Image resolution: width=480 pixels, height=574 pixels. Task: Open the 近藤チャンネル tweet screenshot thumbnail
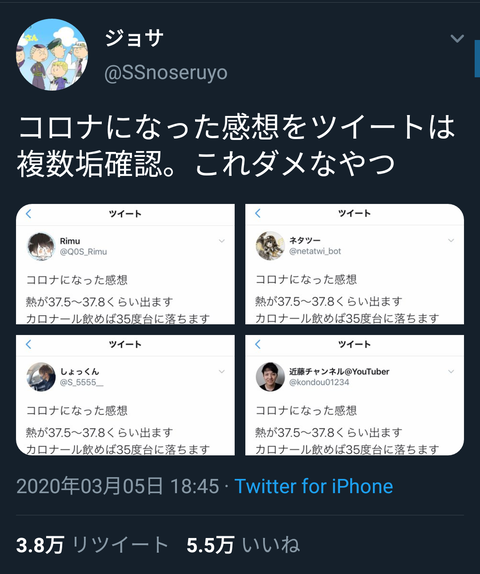354,395
